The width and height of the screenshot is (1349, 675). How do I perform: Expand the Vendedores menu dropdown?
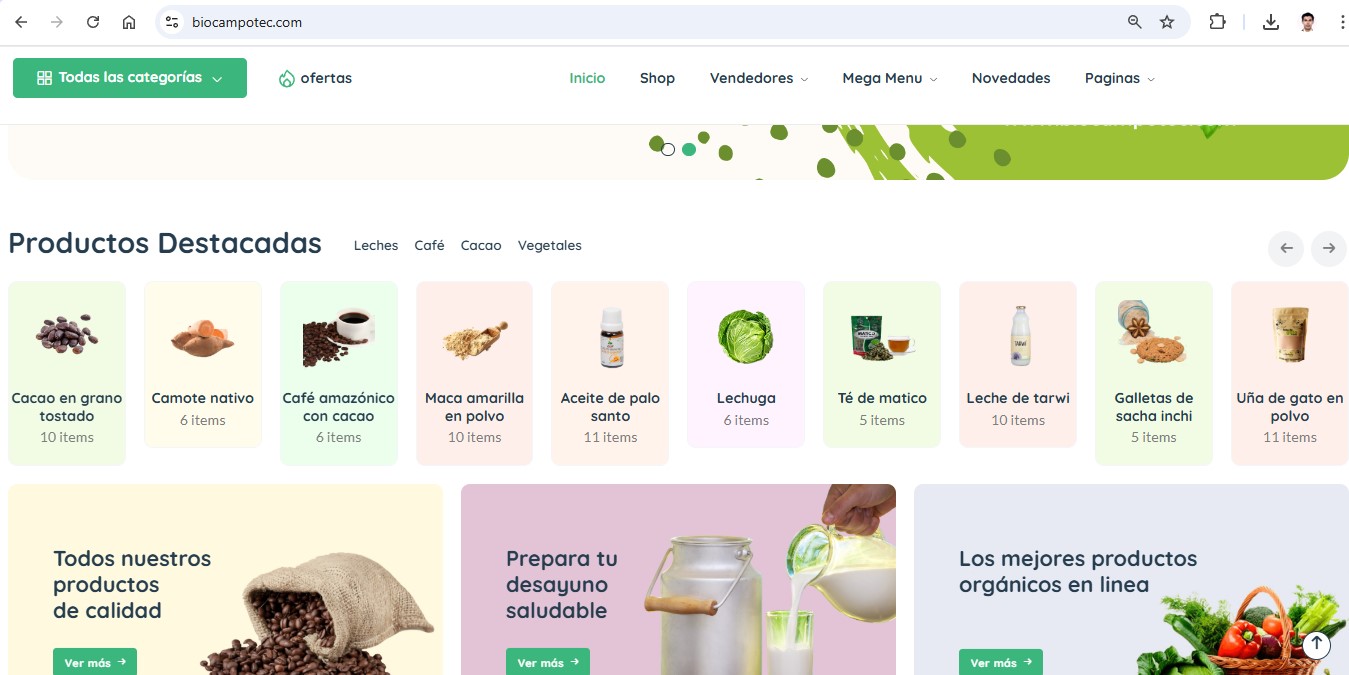(759, 78)
